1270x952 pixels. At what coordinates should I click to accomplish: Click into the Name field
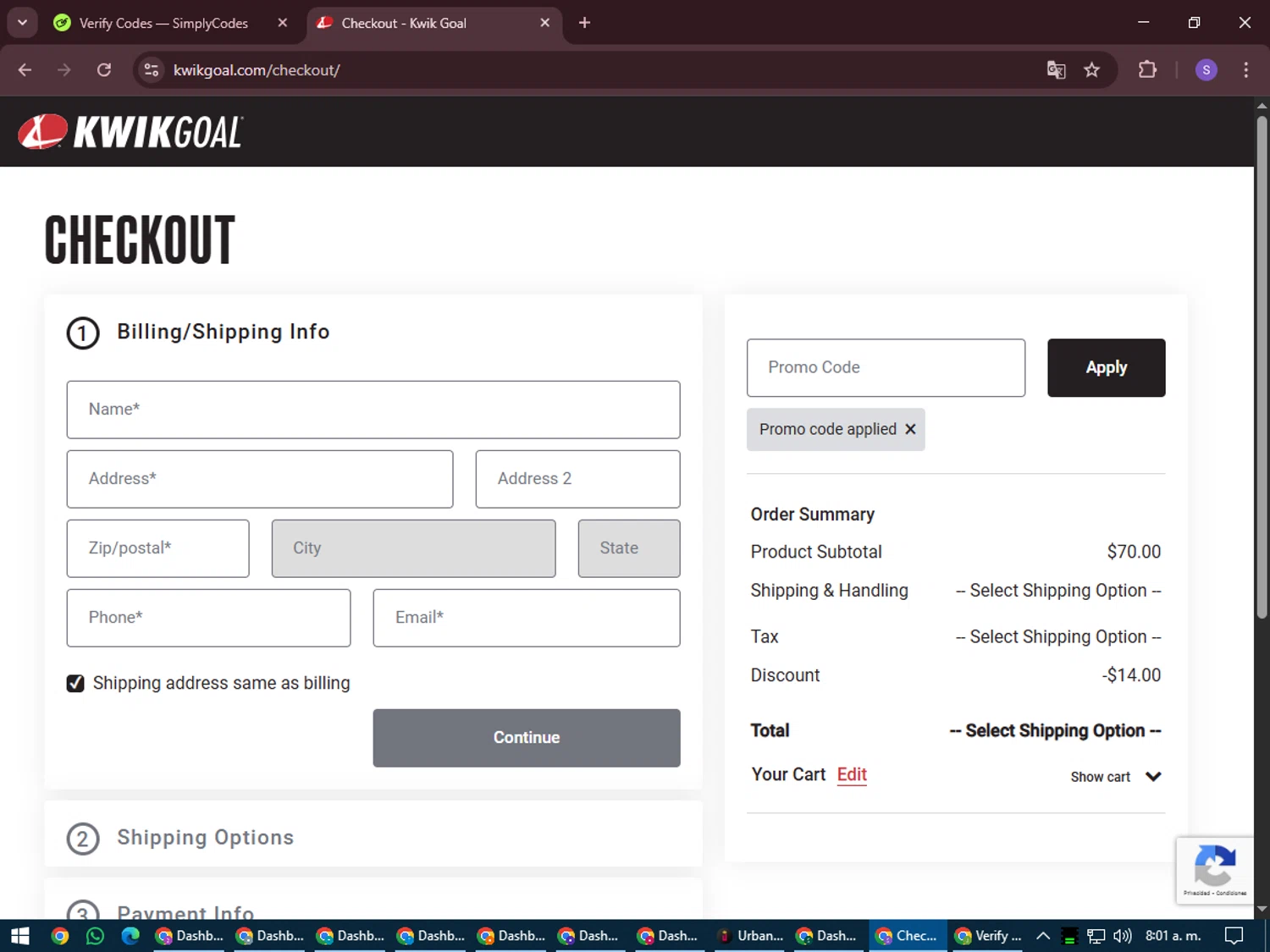pyautogui.click(x=373, y=410)
